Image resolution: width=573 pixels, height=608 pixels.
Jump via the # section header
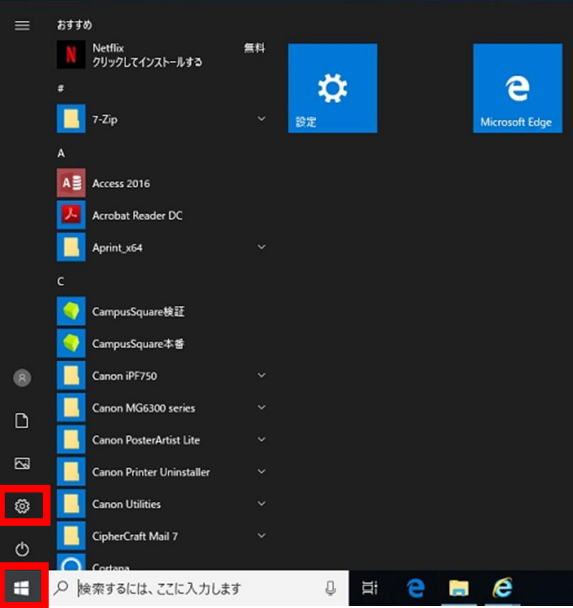pos(60,88)
